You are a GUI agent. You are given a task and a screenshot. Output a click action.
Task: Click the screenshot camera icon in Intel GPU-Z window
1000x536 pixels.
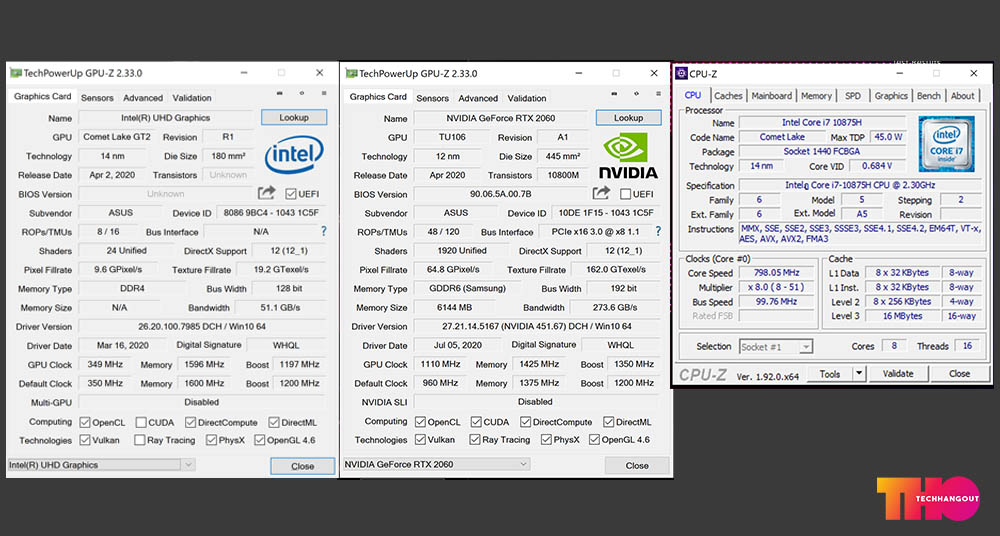pos(279,94)
